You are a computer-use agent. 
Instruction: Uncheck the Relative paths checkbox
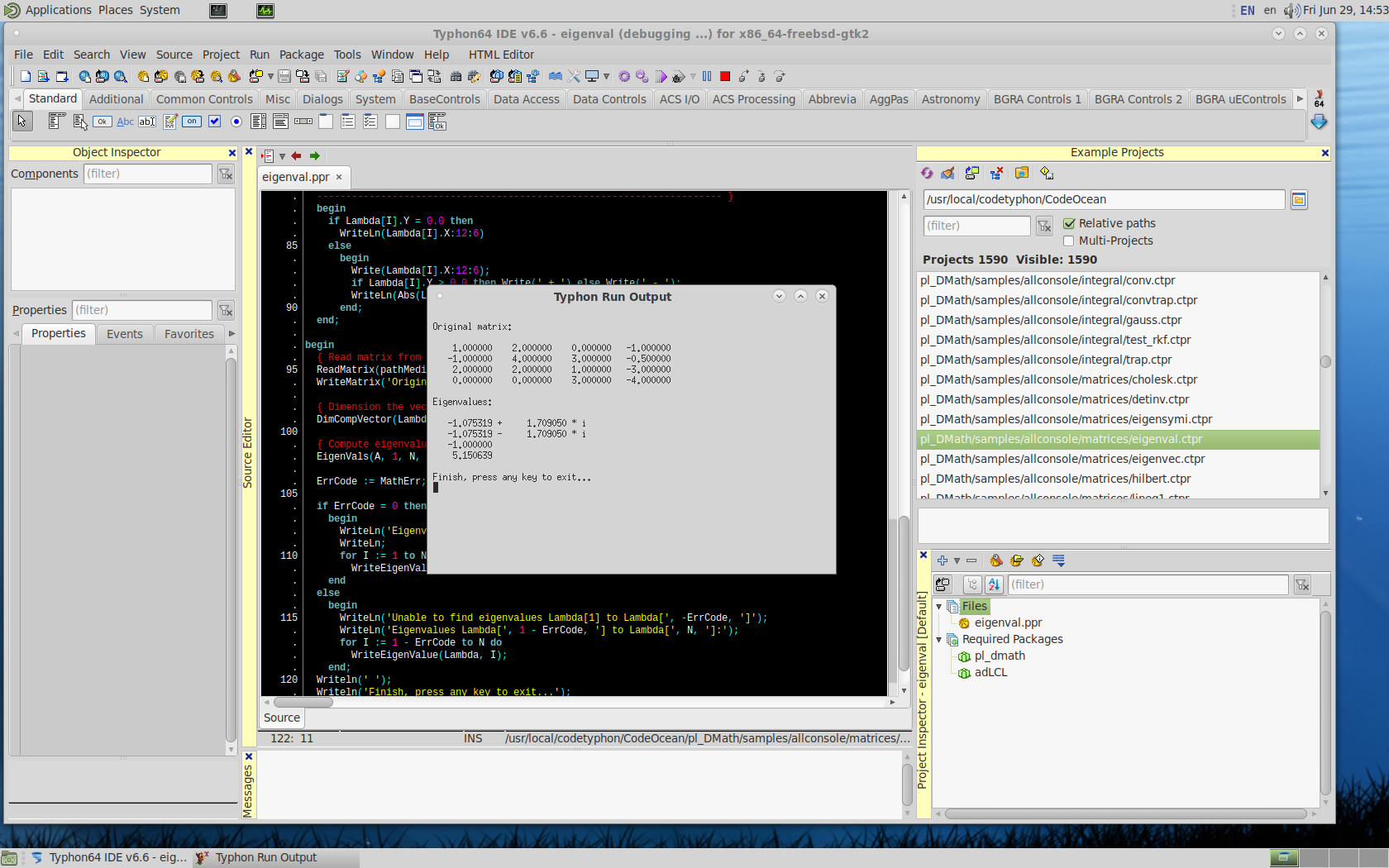(x=1069, y=223)
